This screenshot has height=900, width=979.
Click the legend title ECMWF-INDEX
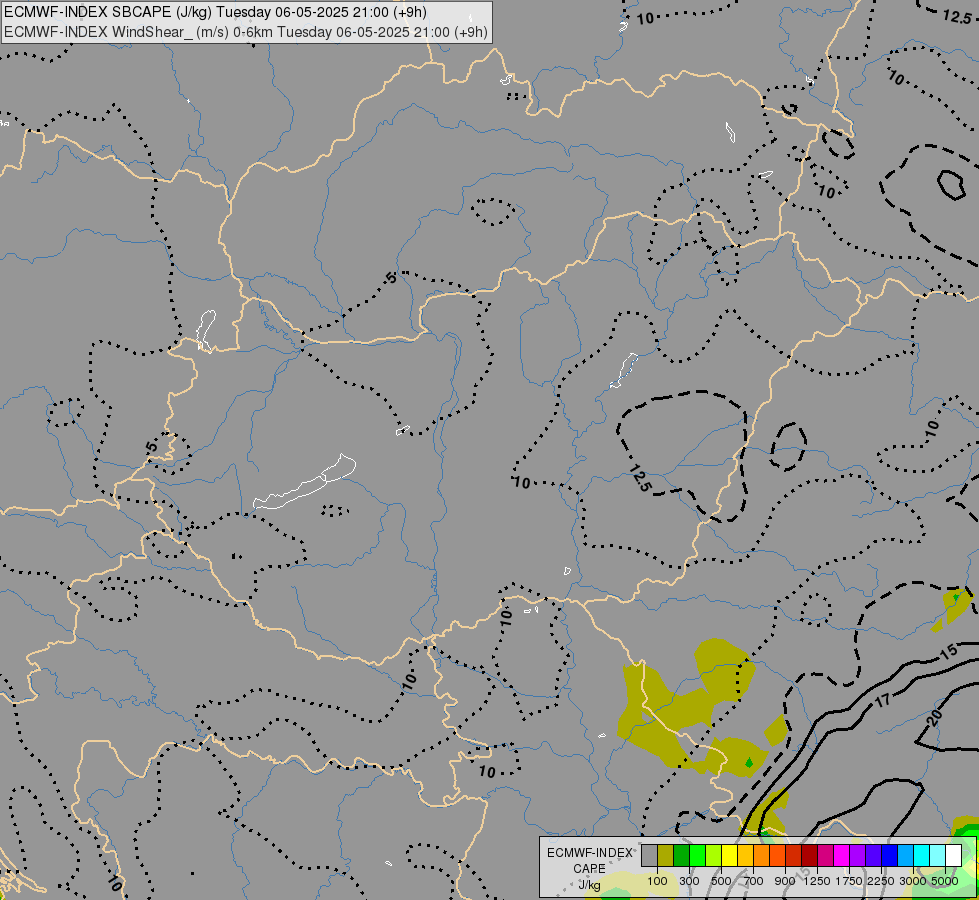(590, 853)
